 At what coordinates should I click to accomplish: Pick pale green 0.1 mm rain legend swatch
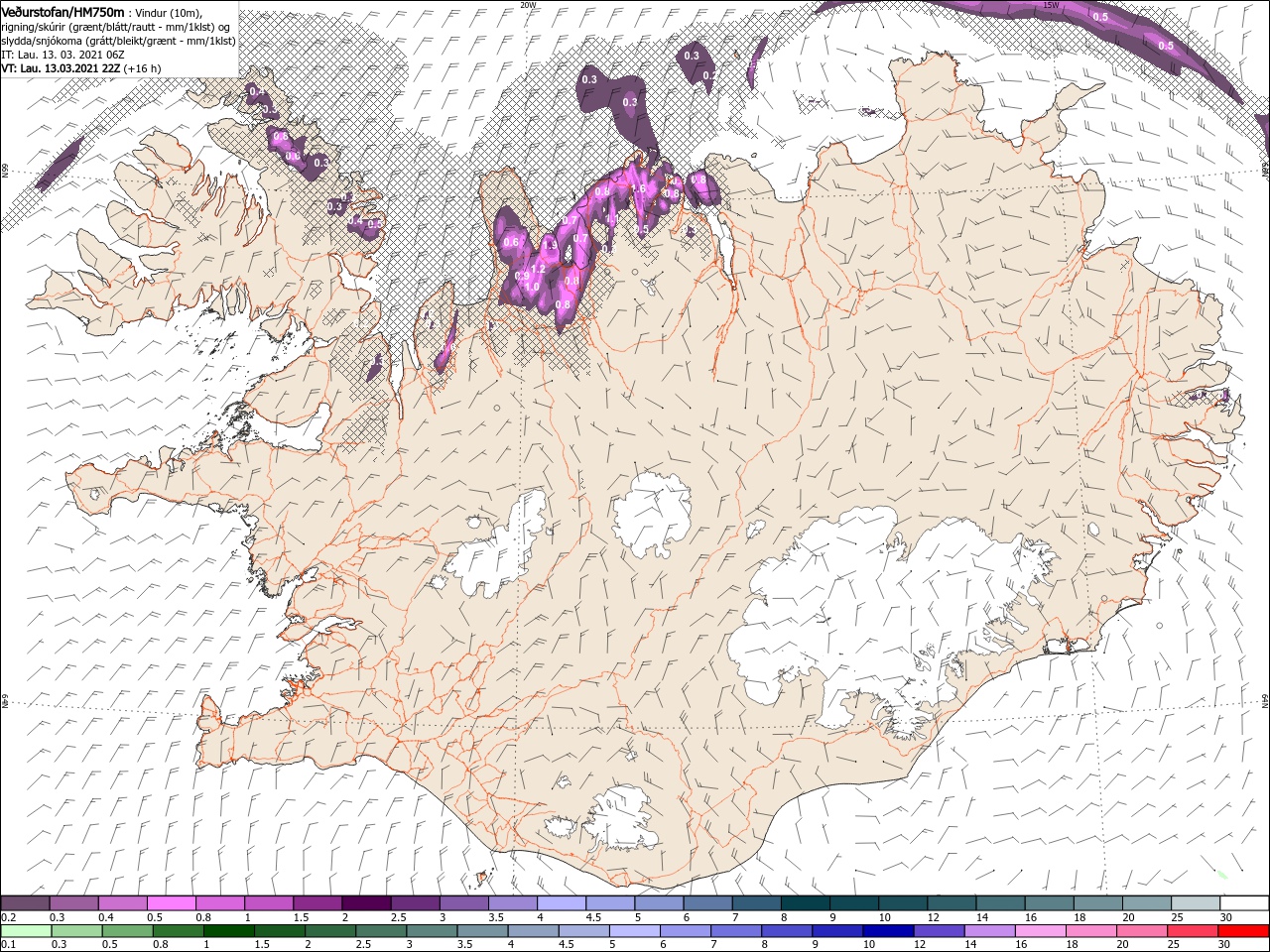click(26, 930)
